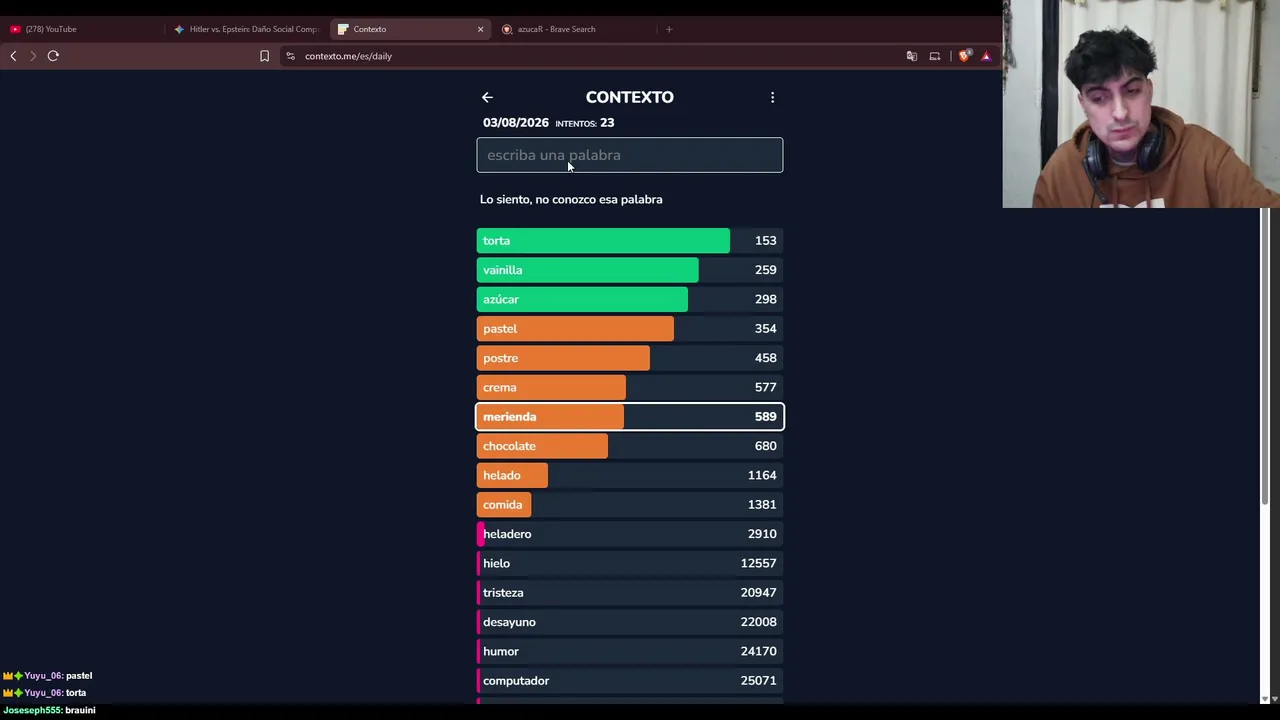Select the 'azúcar' guess row
The height and width of the screenshot is (720, 1280).
coord(630,299)
